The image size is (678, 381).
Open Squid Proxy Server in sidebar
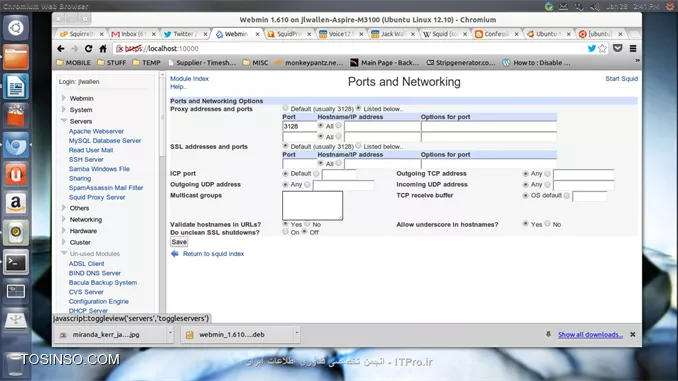tap(97, 197)
